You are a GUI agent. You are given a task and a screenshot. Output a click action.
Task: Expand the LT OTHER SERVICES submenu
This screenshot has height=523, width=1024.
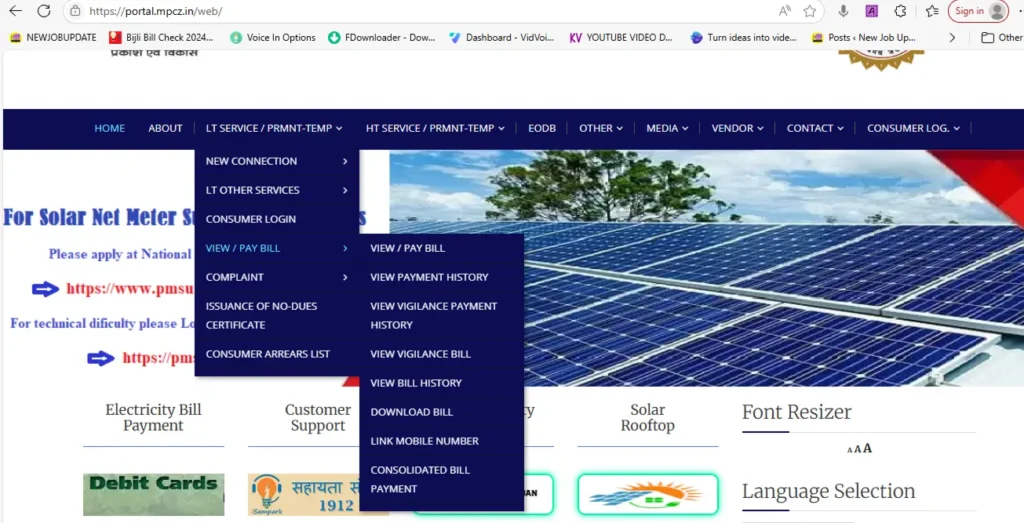[277, 190]
